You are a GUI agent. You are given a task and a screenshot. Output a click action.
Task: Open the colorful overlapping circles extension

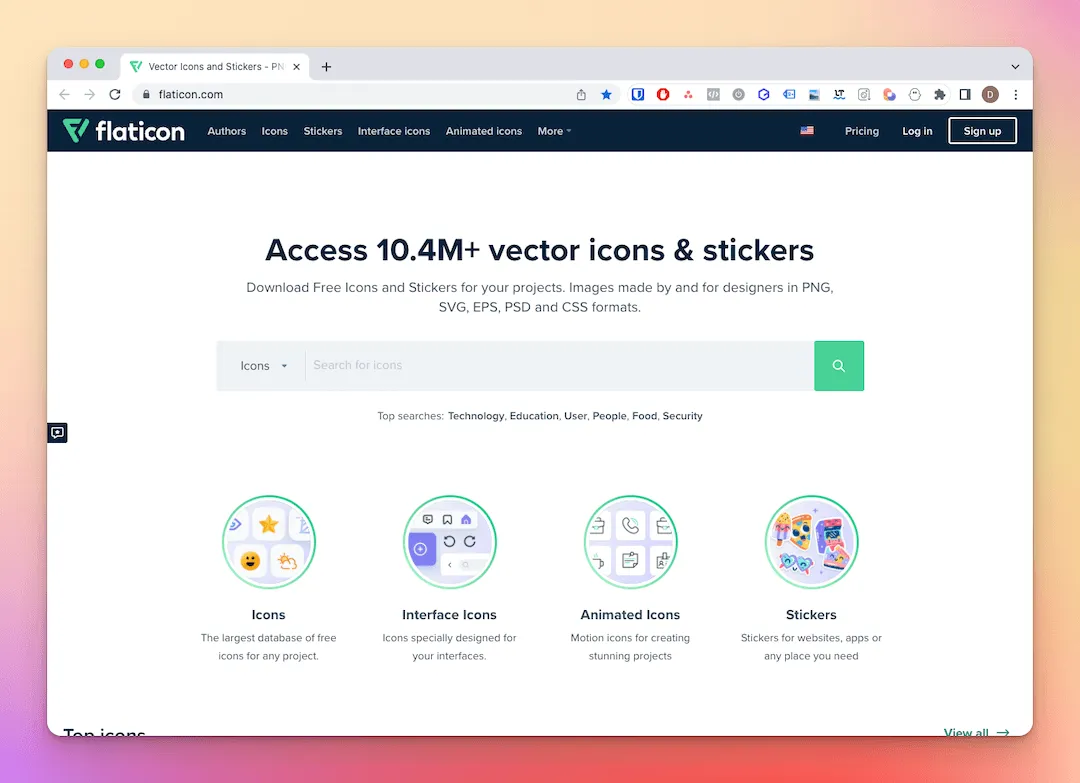[x=889, y=94]
